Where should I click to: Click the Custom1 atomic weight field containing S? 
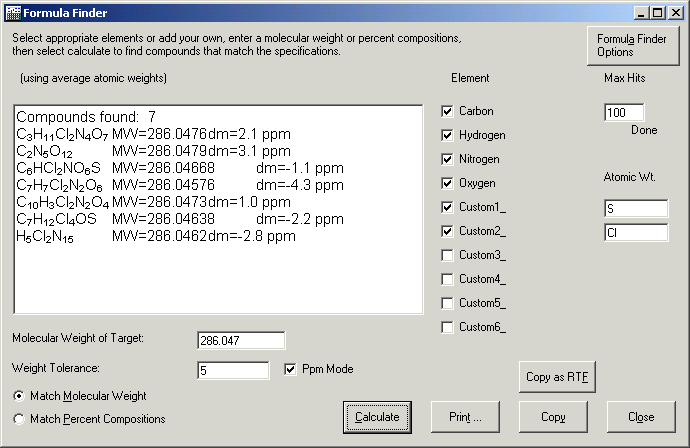(x=636, y=209)
